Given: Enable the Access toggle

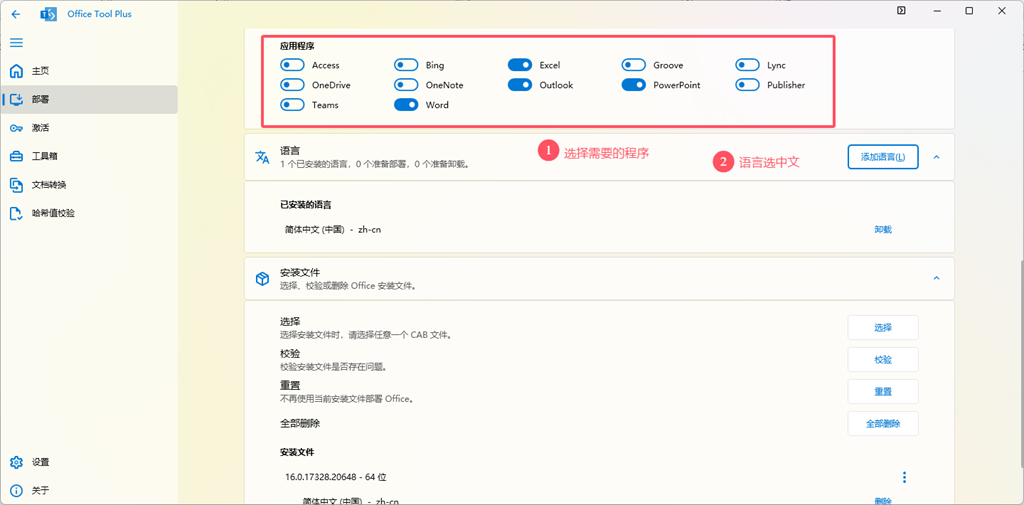Looking at the screenshot, I should pos(293,65).
